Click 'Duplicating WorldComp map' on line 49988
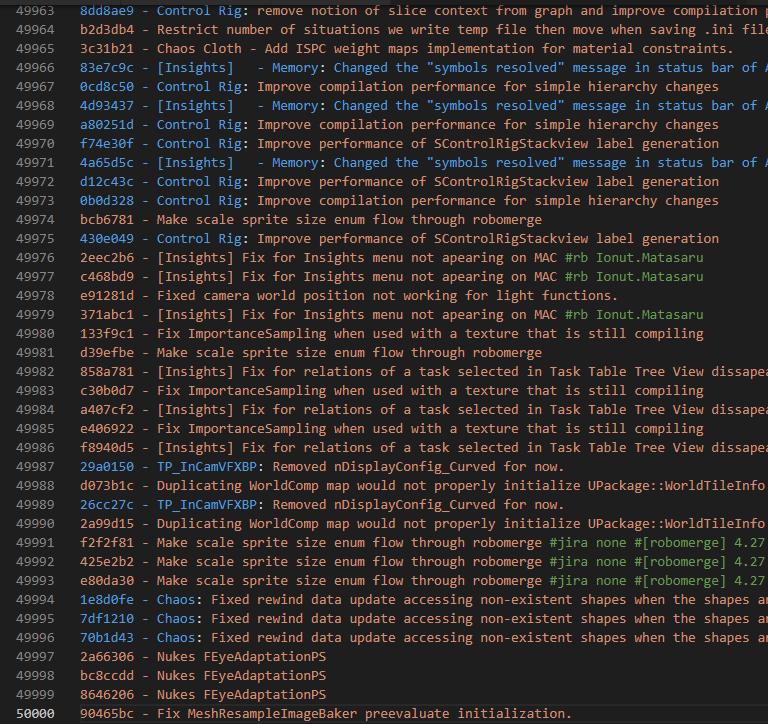The image size is (768, 724). tap(253, 486)
